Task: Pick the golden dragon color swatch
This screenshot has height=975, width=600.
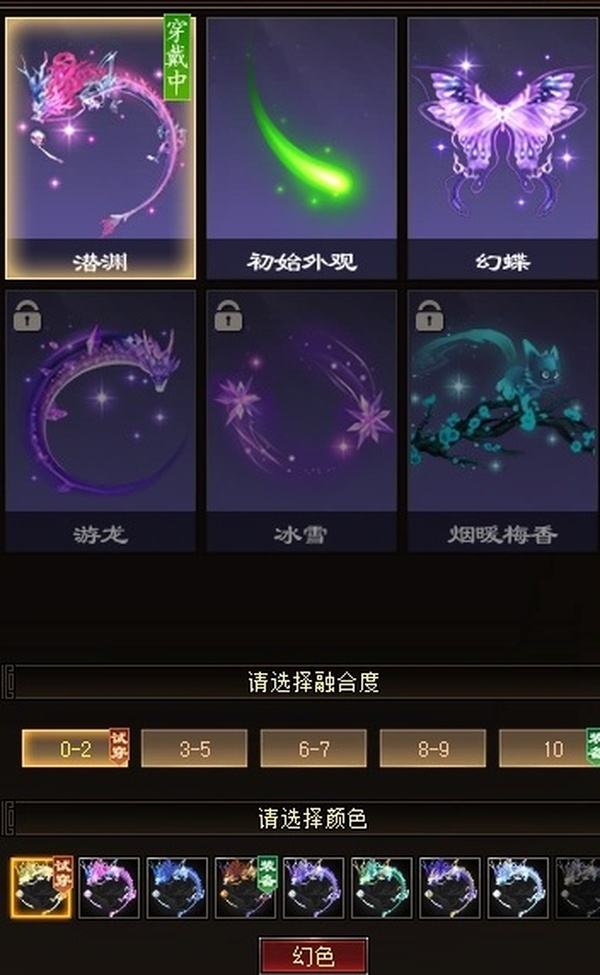Action: (41, 887)
